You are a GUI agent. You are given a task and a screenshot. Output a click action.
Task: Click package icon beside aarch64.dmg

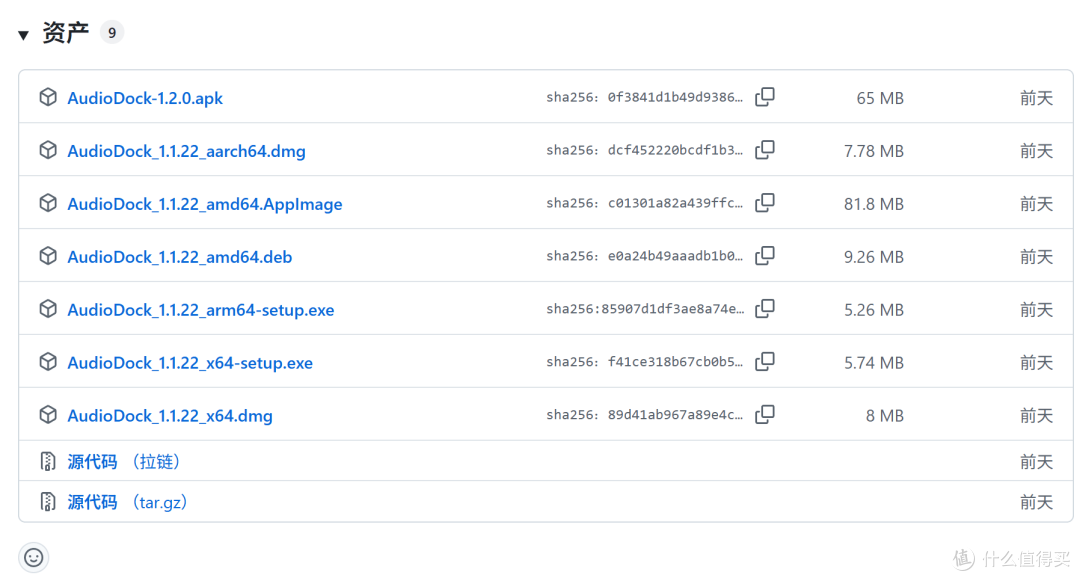[x=48, y=150]
